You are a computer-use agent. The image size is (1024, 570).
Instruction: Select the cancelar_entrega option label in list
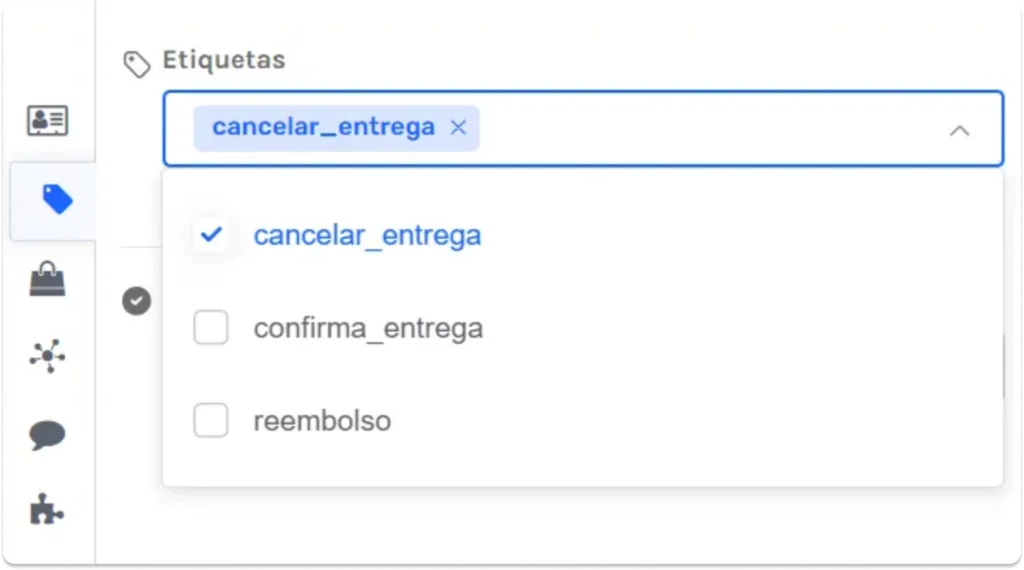[367, 236]
